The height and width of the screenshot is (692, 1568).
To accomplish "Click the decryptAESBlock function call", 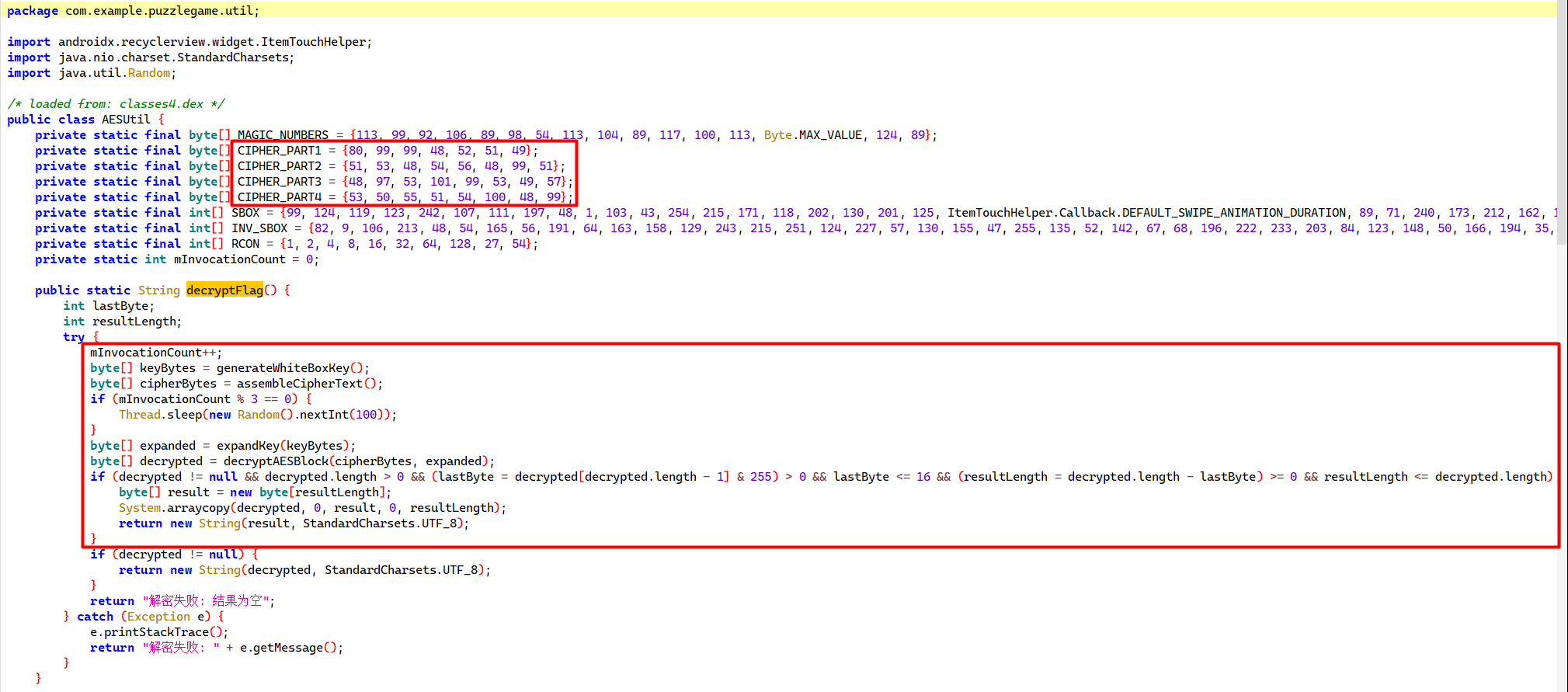I will coord(276,461).
